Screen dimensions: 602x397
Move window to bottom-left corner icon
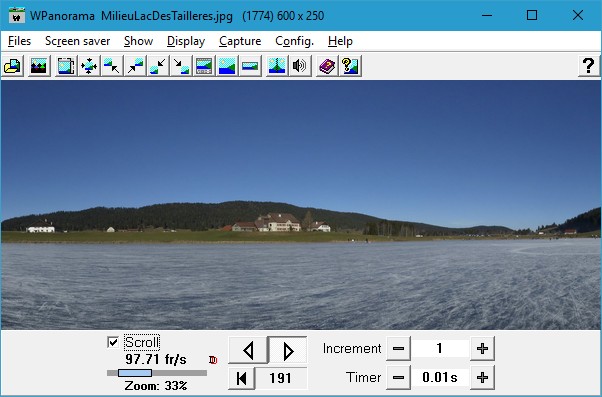click(158, 66)
